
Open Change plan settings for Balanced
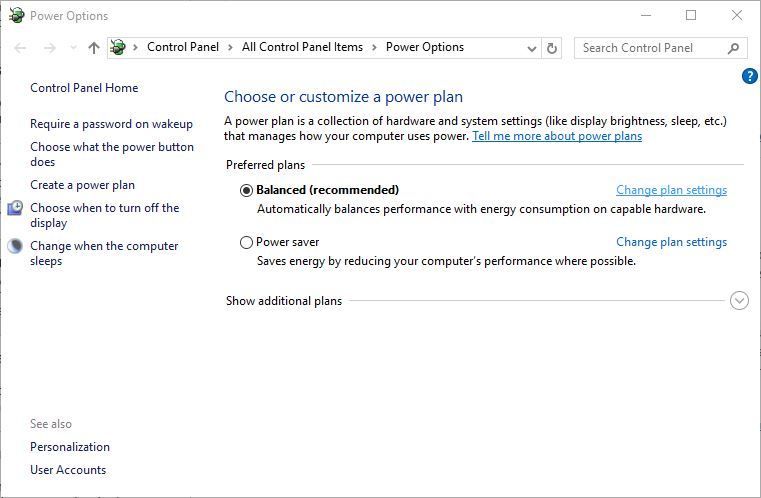coord(671,190)
